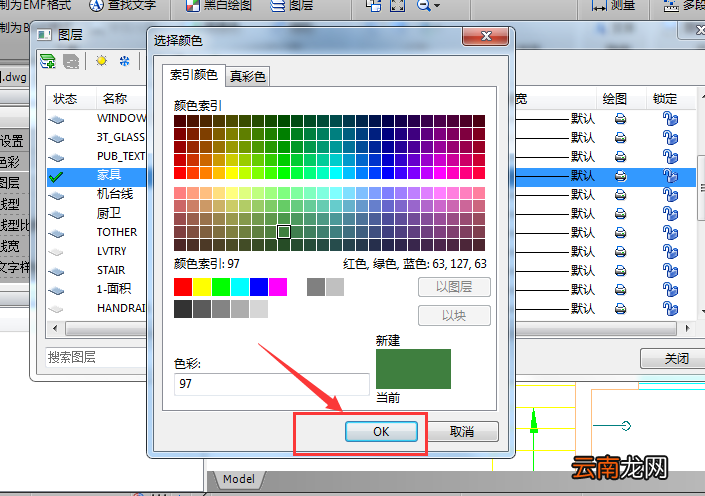Click status icon of LVTRY layer row

pos(56,252)
